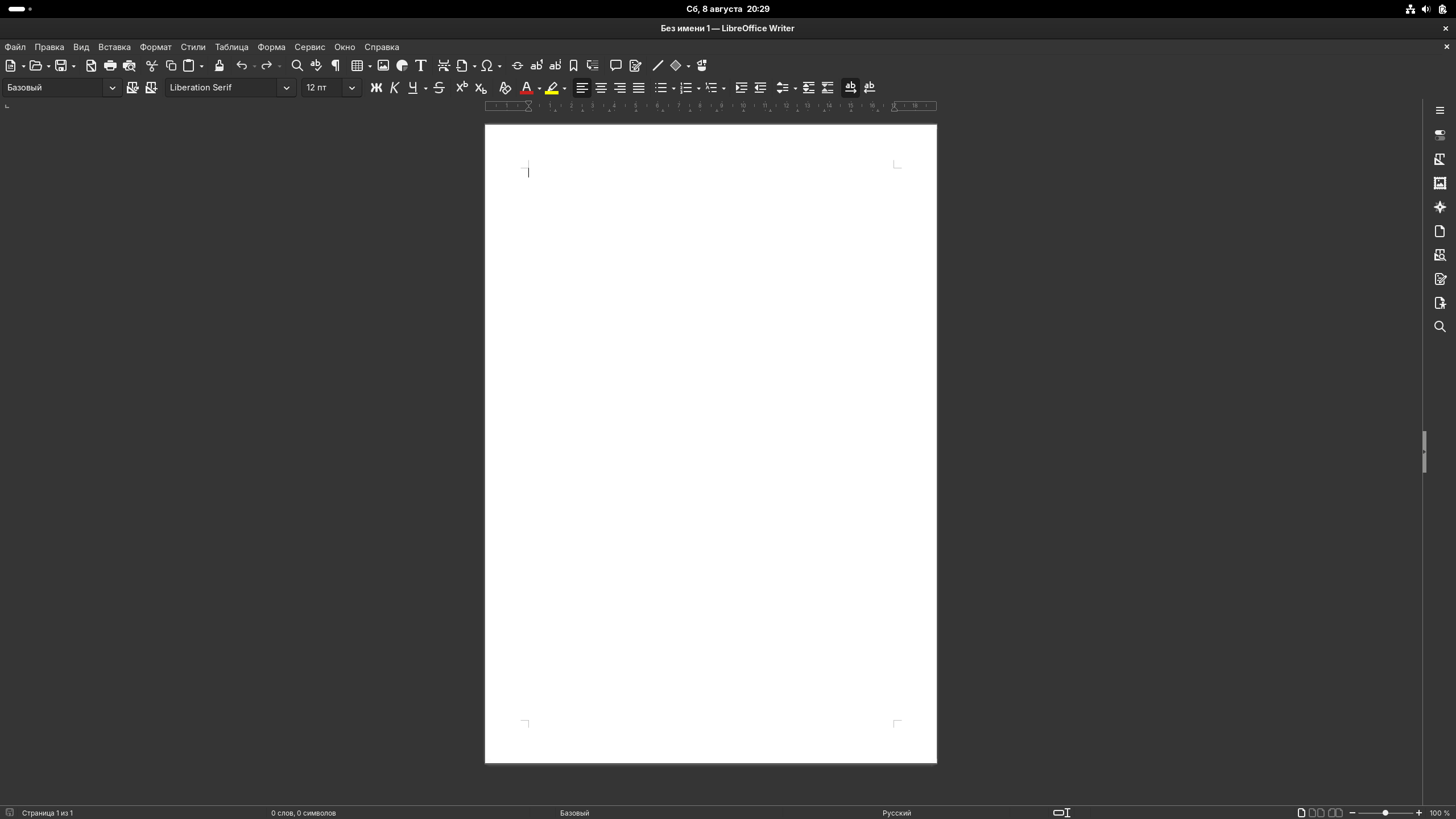The width and height of the screenshot is (1456, 819).
Task: Insert bookmark icon
Action: tap(574, 66)
